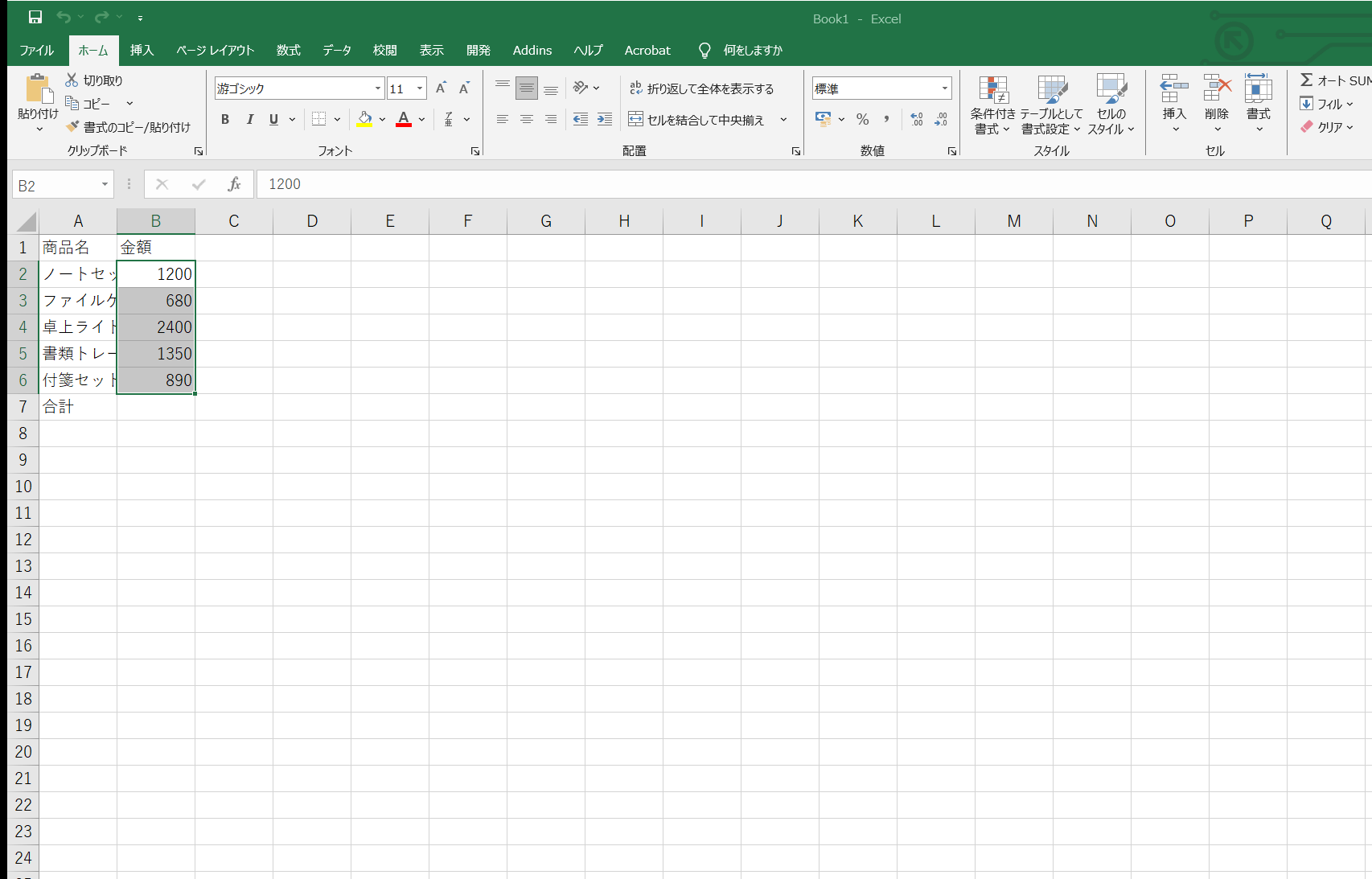This screenshot has width=1372, height=879.
Task: Open the number format dropdown
Action: tap(945, 88)
